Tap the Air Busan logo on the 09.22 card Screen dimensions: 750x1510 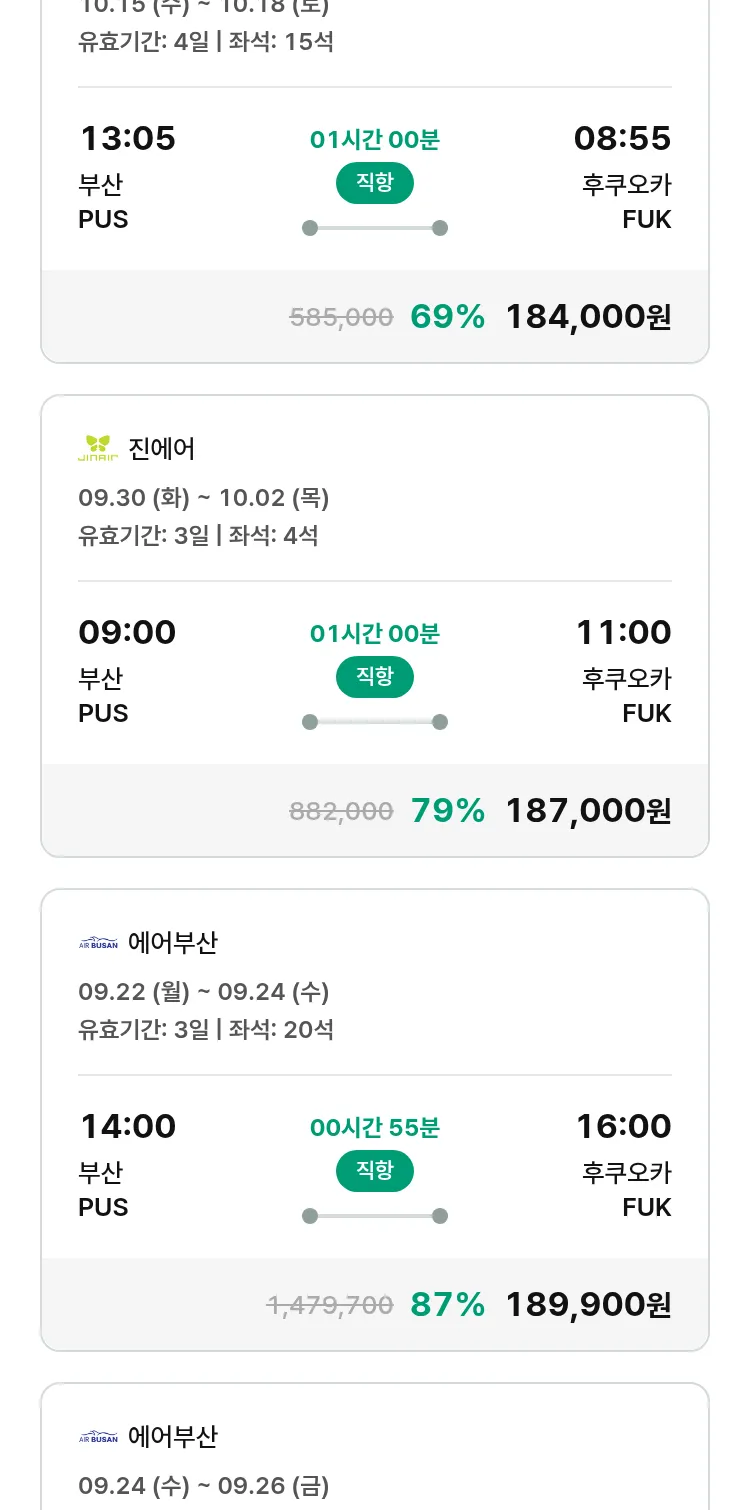(x=98, y=942)
